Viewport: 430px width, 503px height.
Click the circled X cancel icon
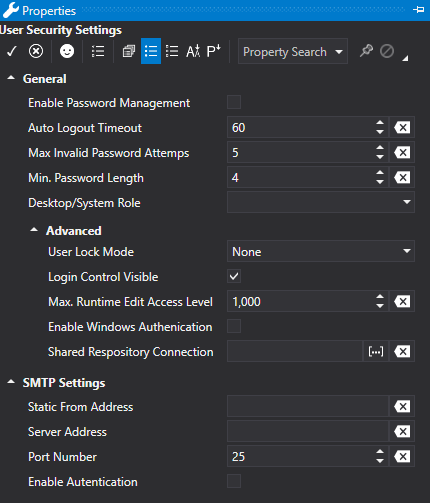pos(36,51)
